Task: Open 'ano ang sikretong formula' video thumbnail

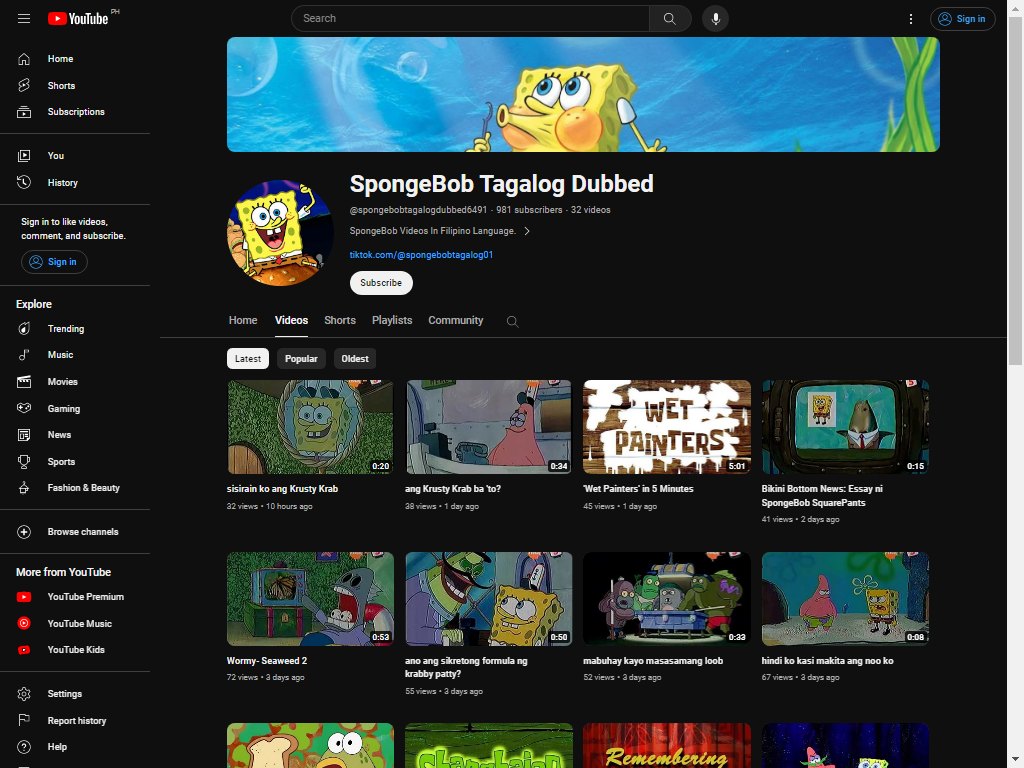Action: 488,599
